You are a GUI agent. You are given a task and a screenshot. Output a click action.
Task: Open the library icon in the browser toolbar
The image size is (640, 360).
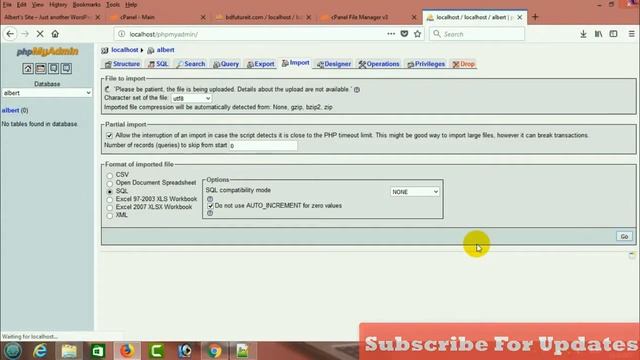click(x=598, y=34)
